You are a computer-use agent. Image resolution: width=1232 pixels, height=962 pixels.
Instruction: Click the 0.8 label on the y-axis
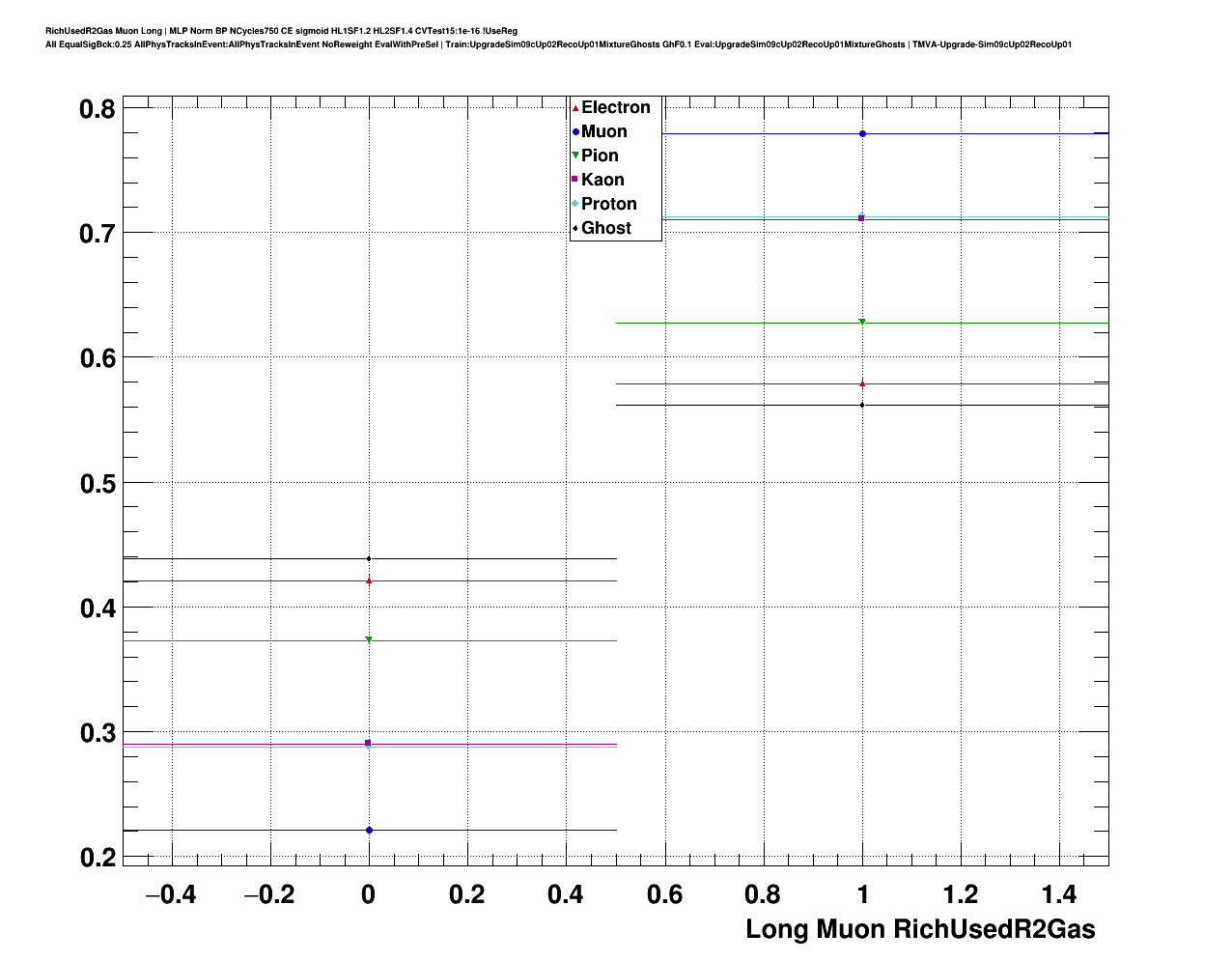(98, 109)
